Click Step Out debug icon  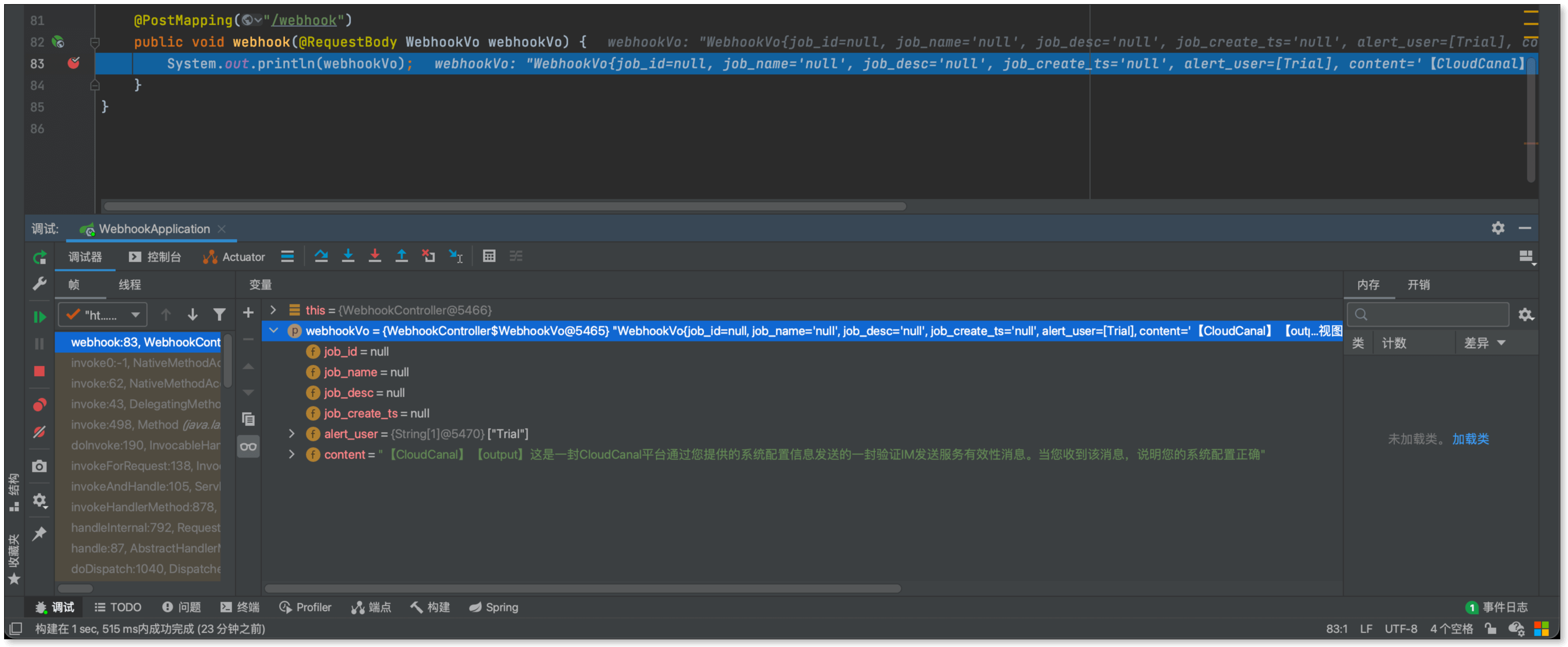point(402,257)
